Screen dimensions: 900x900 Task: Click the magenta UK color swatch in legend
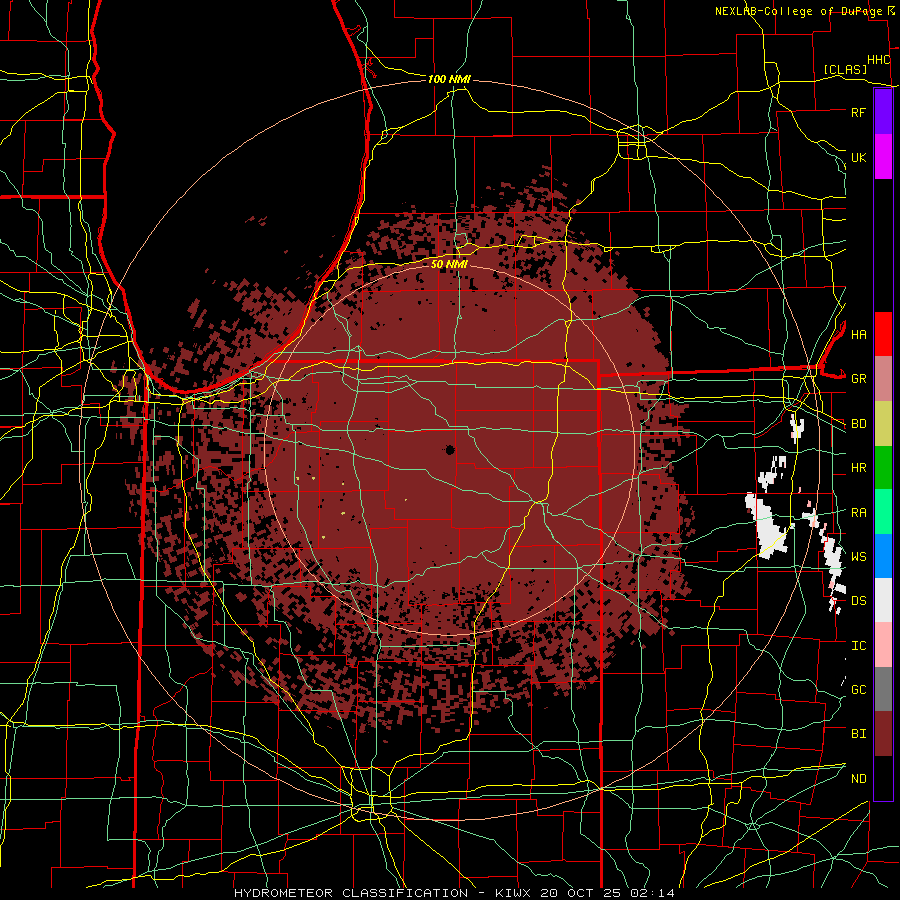click(x=883, y=157)
